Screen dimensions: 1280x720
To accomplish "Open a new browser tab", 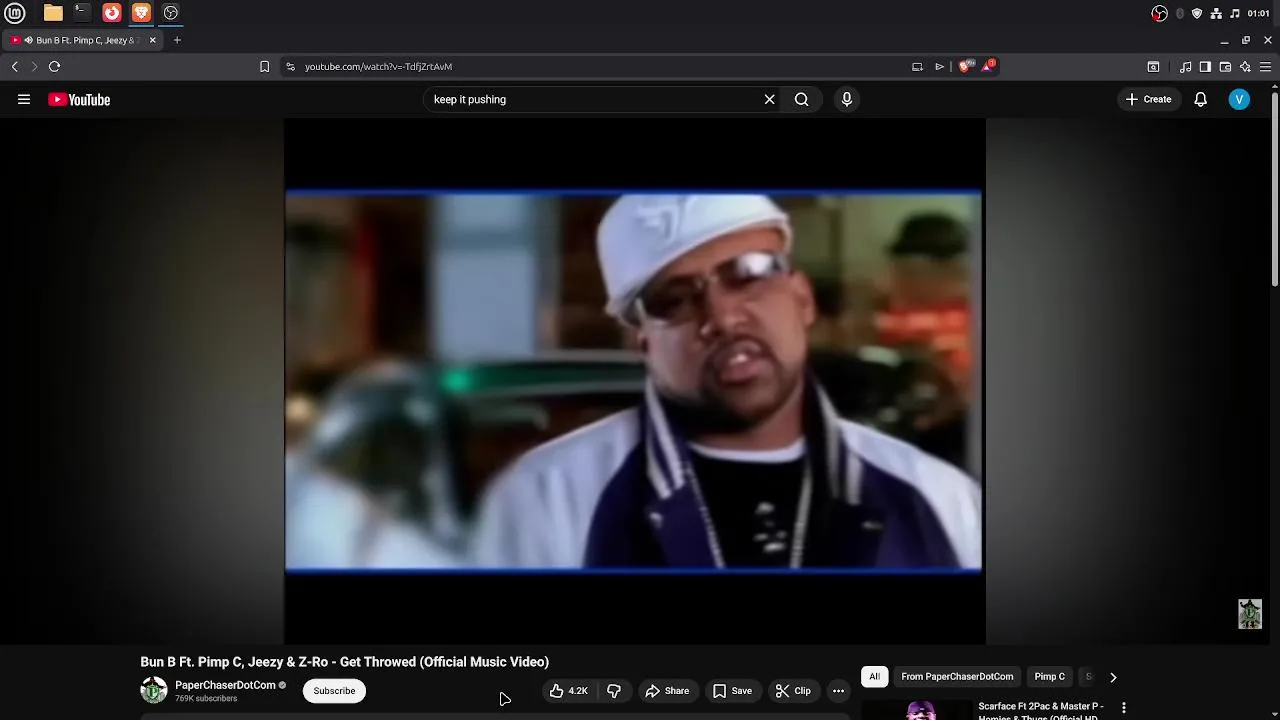I will [x=177, y=40].
